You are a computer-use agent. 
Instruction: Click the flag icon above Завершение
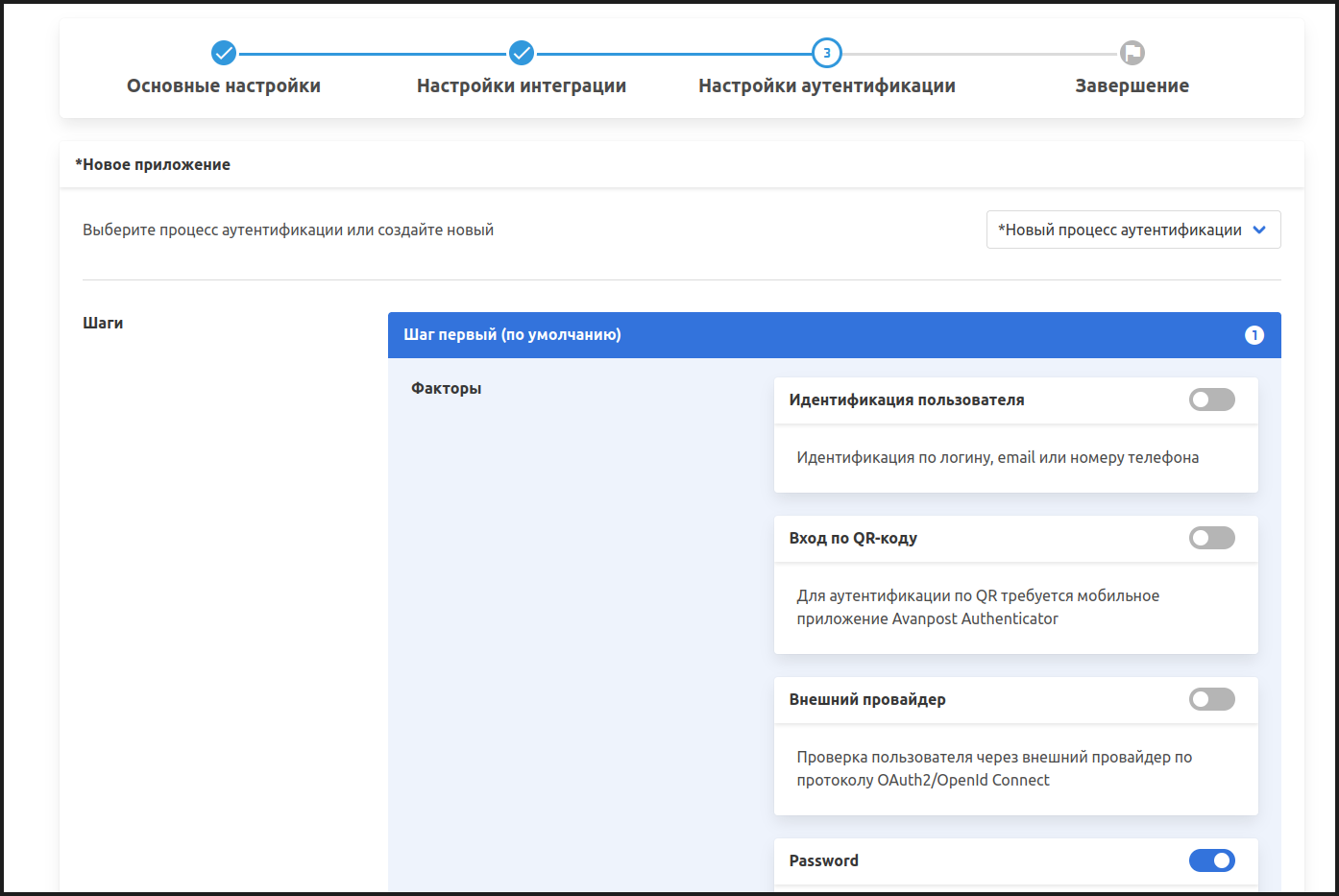[x=1132, y=53]
